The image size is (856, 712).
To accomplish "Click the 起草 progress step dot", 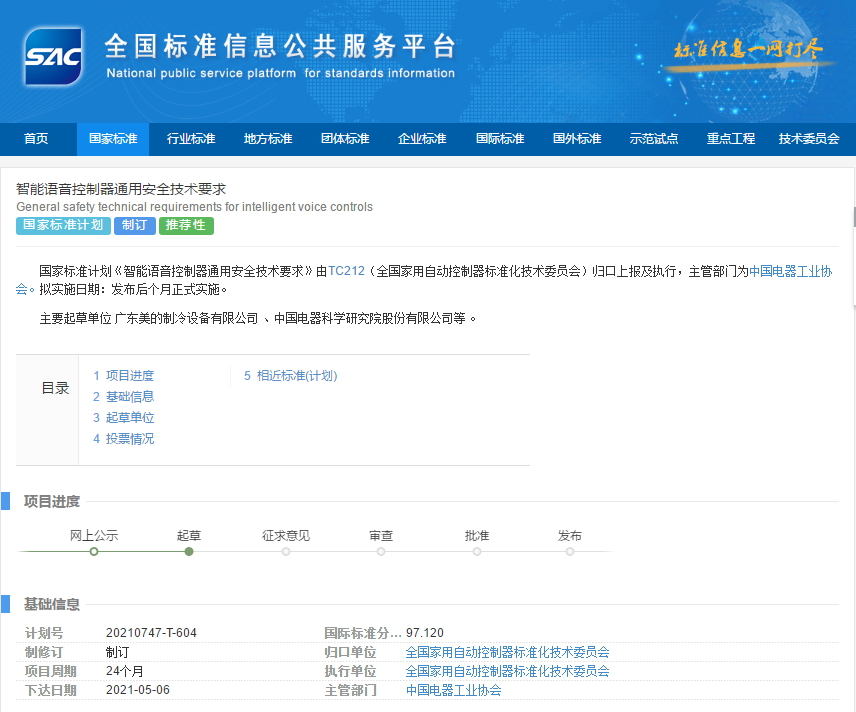I will pos(189,551).
